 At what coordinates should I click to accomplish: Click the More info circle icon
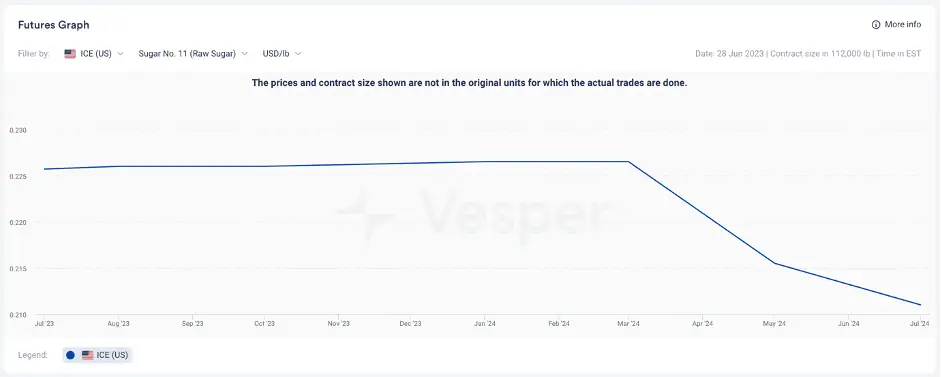876,25
